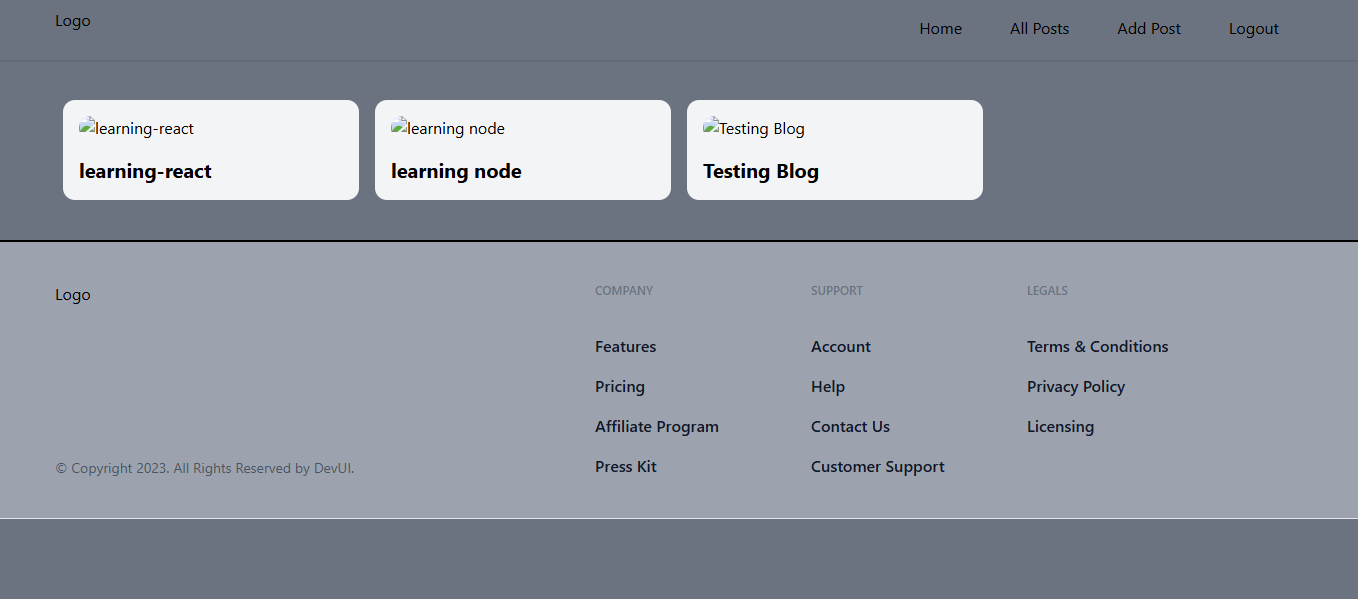This screenshot has width=1358, height=599.
Task: Visit the Pricing page link
Action: coord(619,387)
